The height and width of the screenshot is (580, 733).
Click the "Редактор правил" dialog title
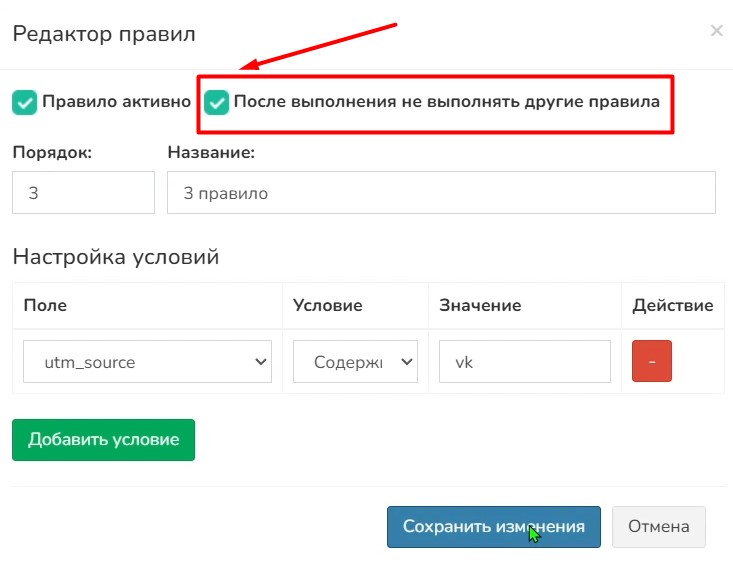[103, 34]
